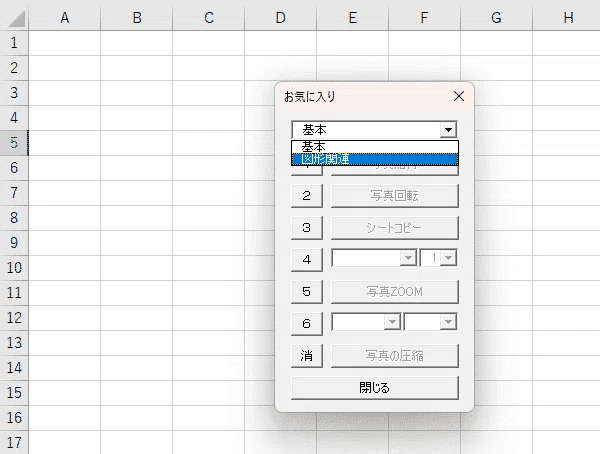Run the 写真回転 button
This screenshot has height=454, width=600.
(395, 196)
